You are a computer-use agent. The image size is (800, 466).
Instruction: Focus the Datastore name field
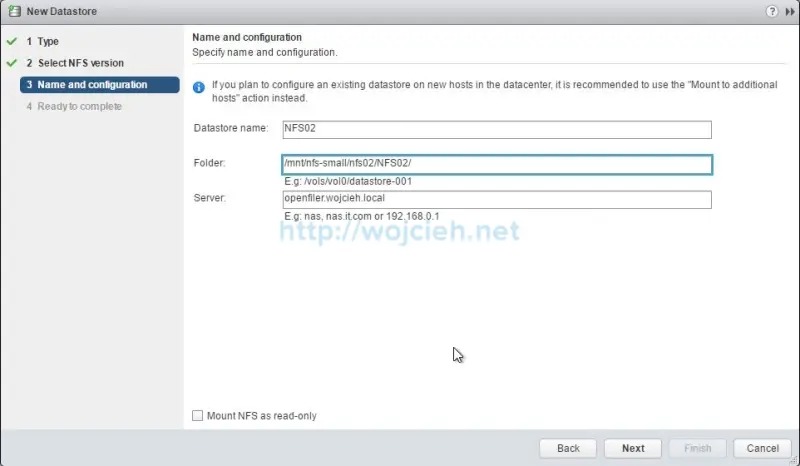[497, 130]
